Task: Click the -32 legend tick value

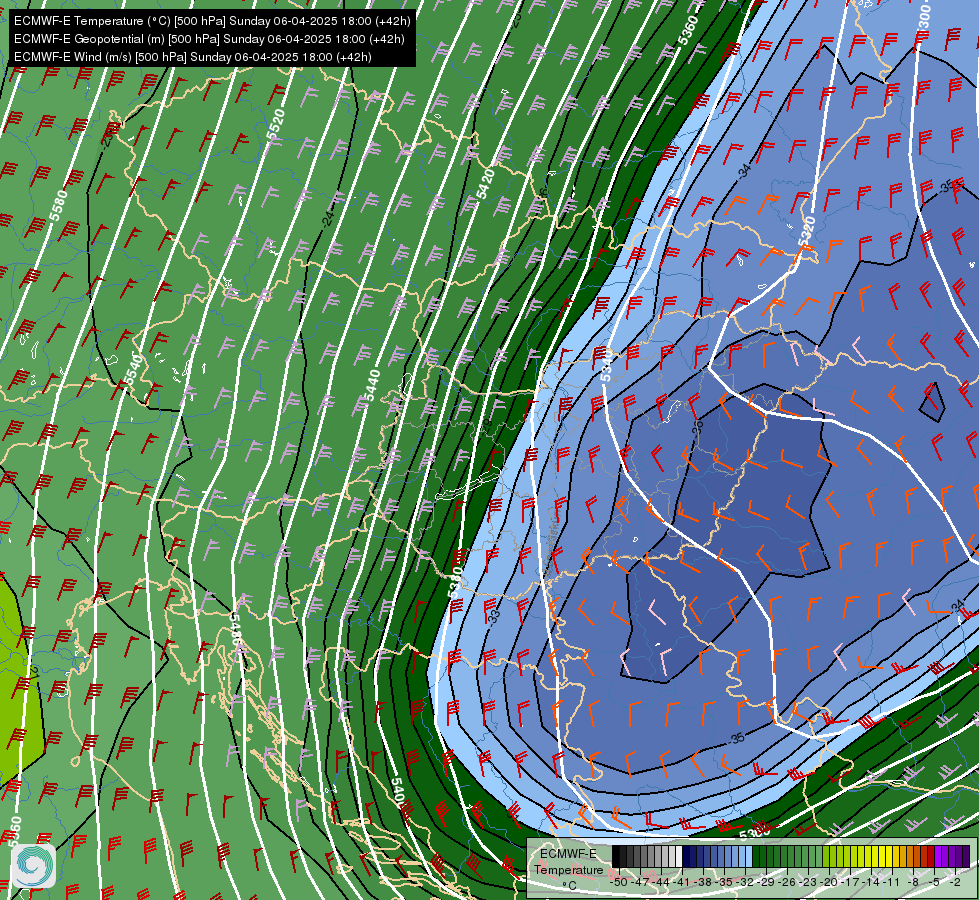Action: tap(745, 883)
